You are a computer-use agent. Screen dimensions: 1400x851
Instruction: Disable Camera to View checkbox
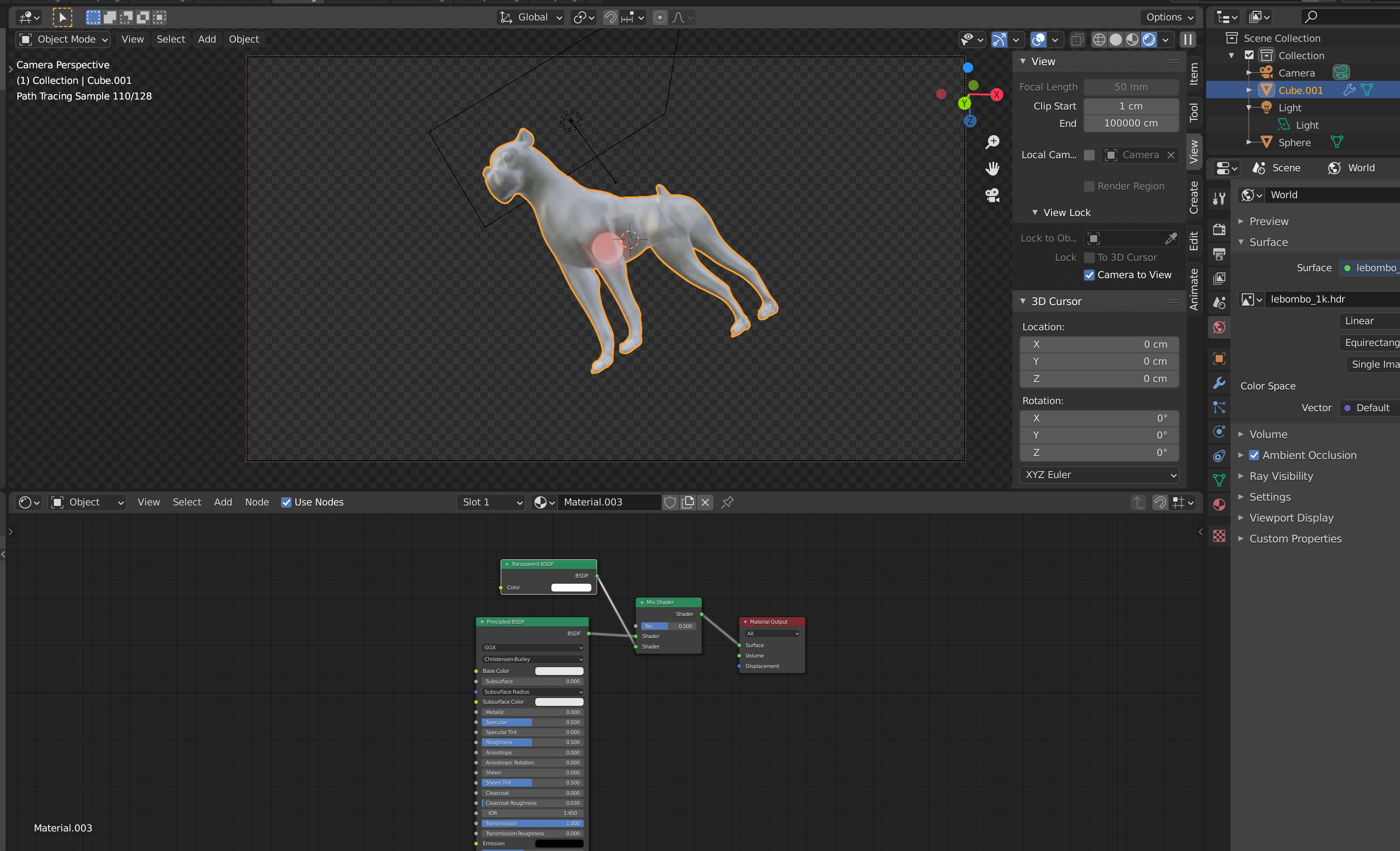click(1089, 275)
